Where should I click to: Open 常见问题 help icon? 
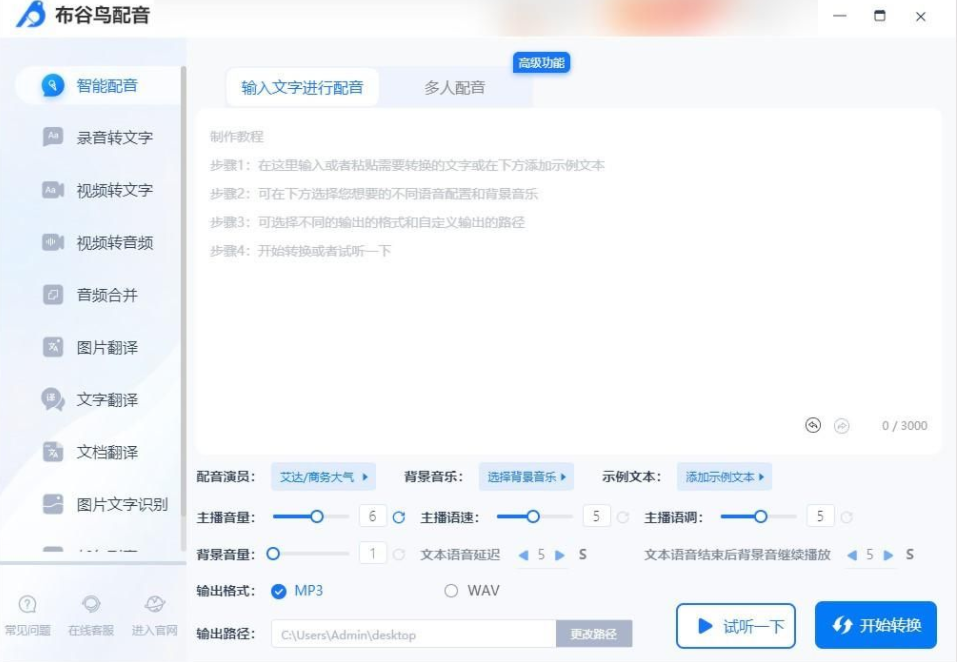click(x=27, y=604)
